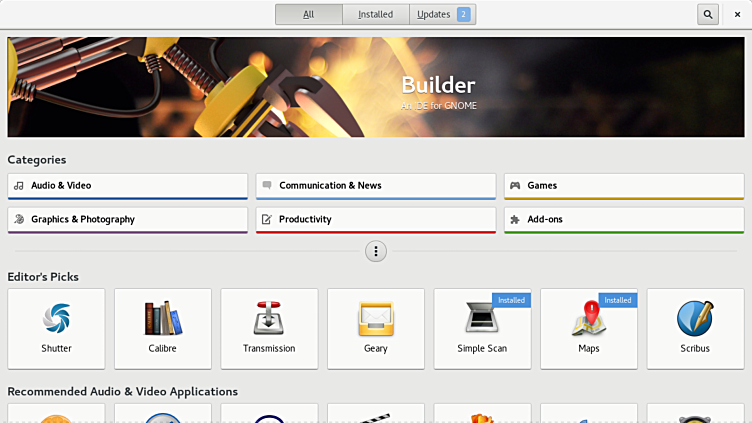This screenshot has height=423, width=752.
Task: Browse the Productivity category
Action: point(375,220)
